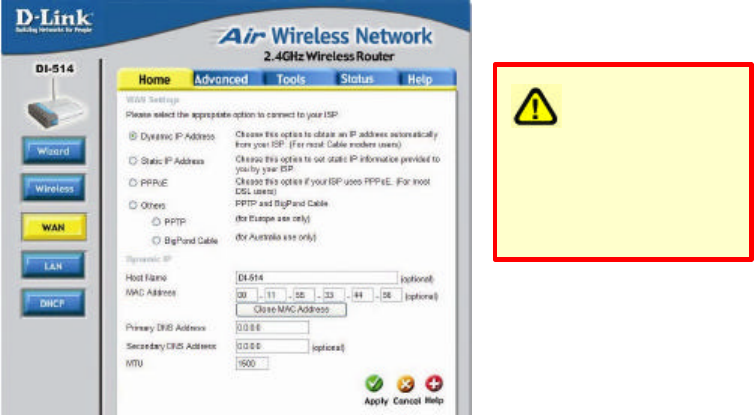Screen dimensions: 754x415
Task: Click the Clone MAC Address button
Action: tap(291, 310)
